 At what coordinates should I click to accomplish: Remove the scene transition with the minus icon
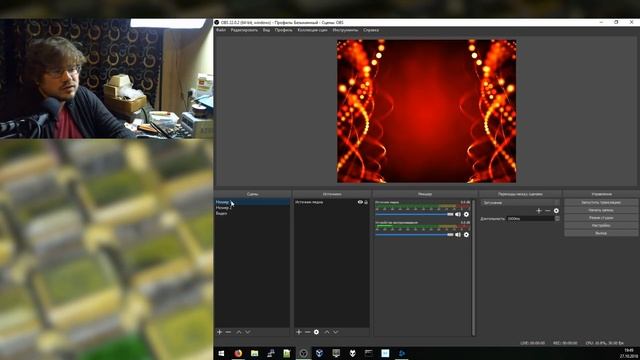point(548,211)
